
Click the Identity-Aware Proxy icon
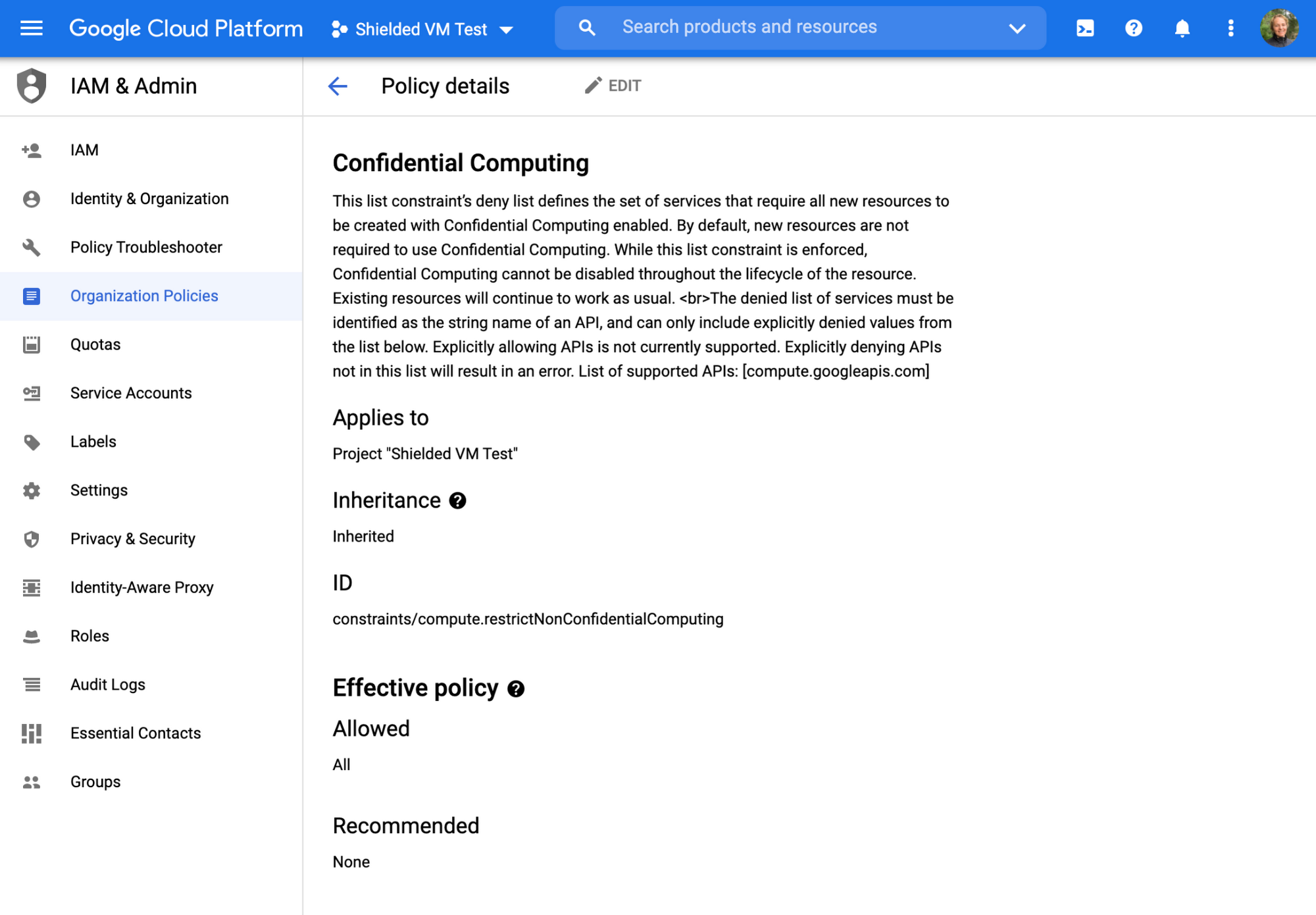32,588
